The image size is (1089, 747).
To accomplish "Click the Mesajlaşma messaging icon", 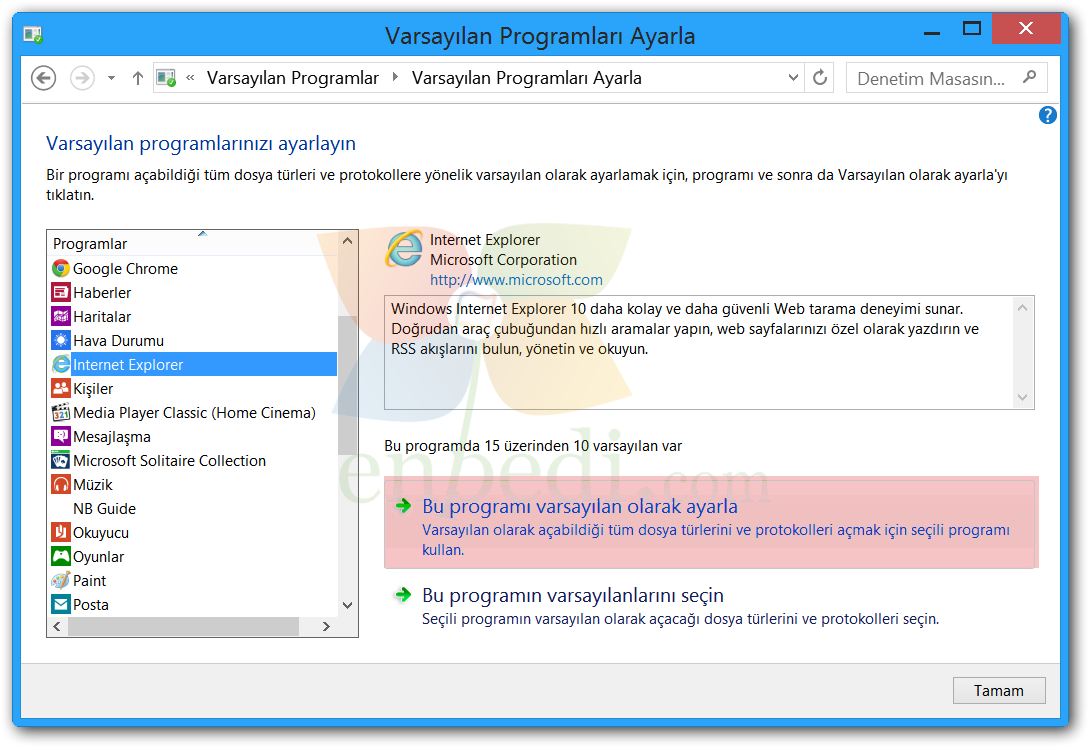I will pyautogui.click(x=61, y=436).
